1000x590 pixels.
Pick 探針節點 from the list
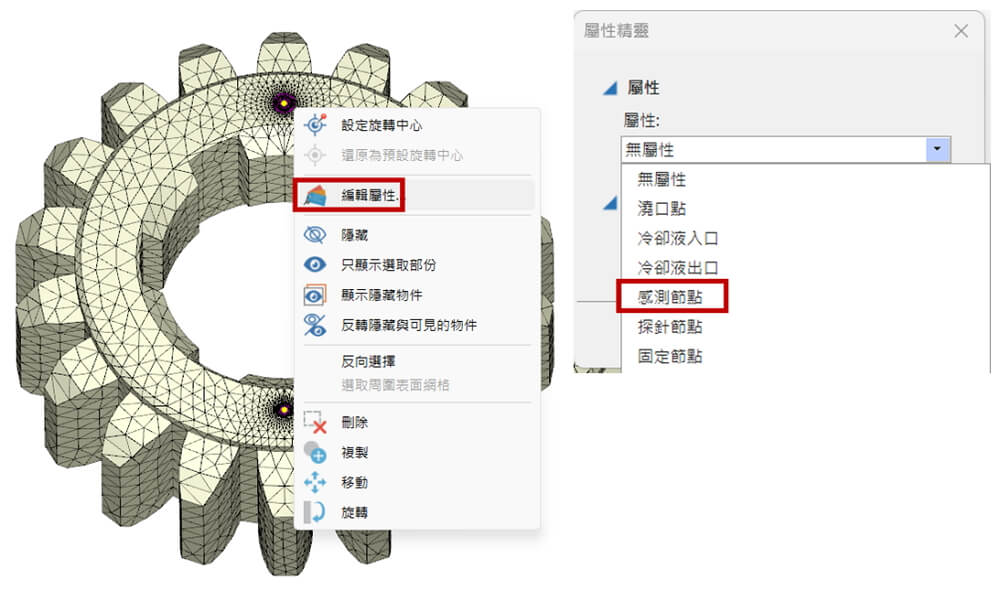670,327
